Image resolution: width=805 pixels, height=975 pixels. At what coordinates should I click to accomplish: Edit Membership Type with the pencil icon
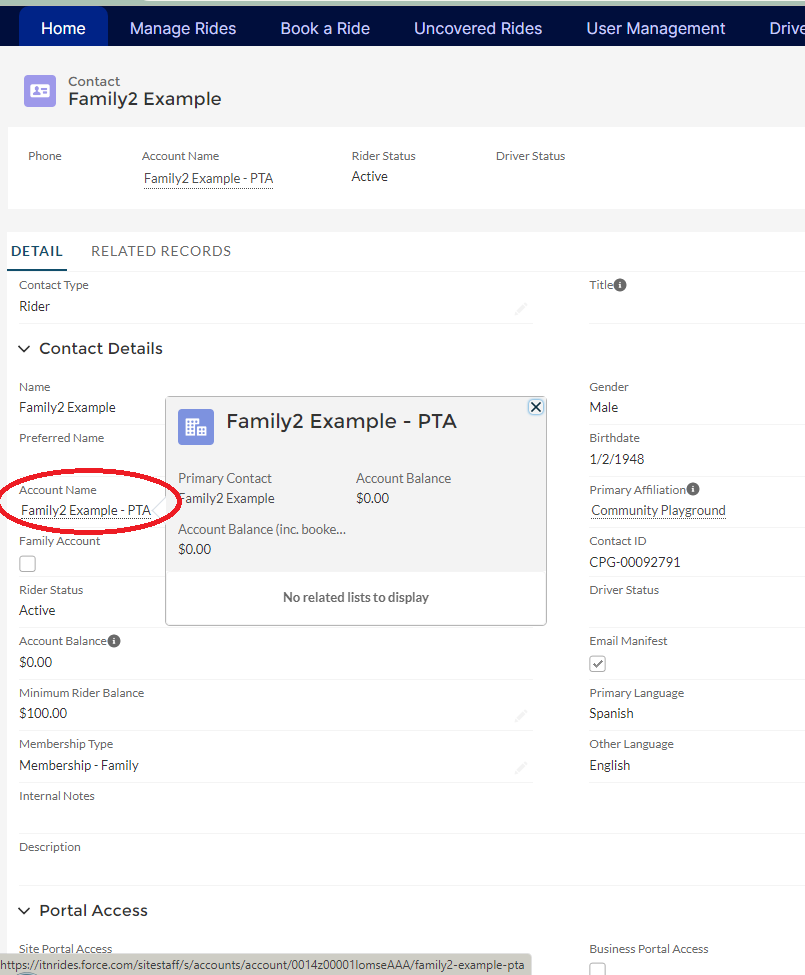(x=521, y=767)
